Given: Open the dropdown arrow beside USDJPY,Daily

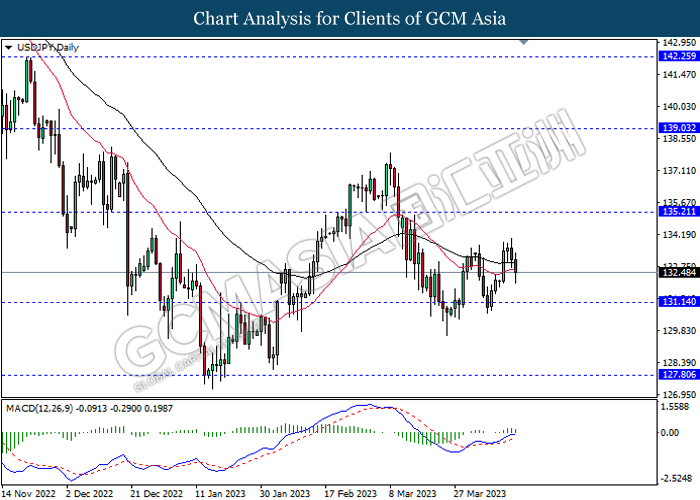Looking at the screenshot, I should click(8, 47).
